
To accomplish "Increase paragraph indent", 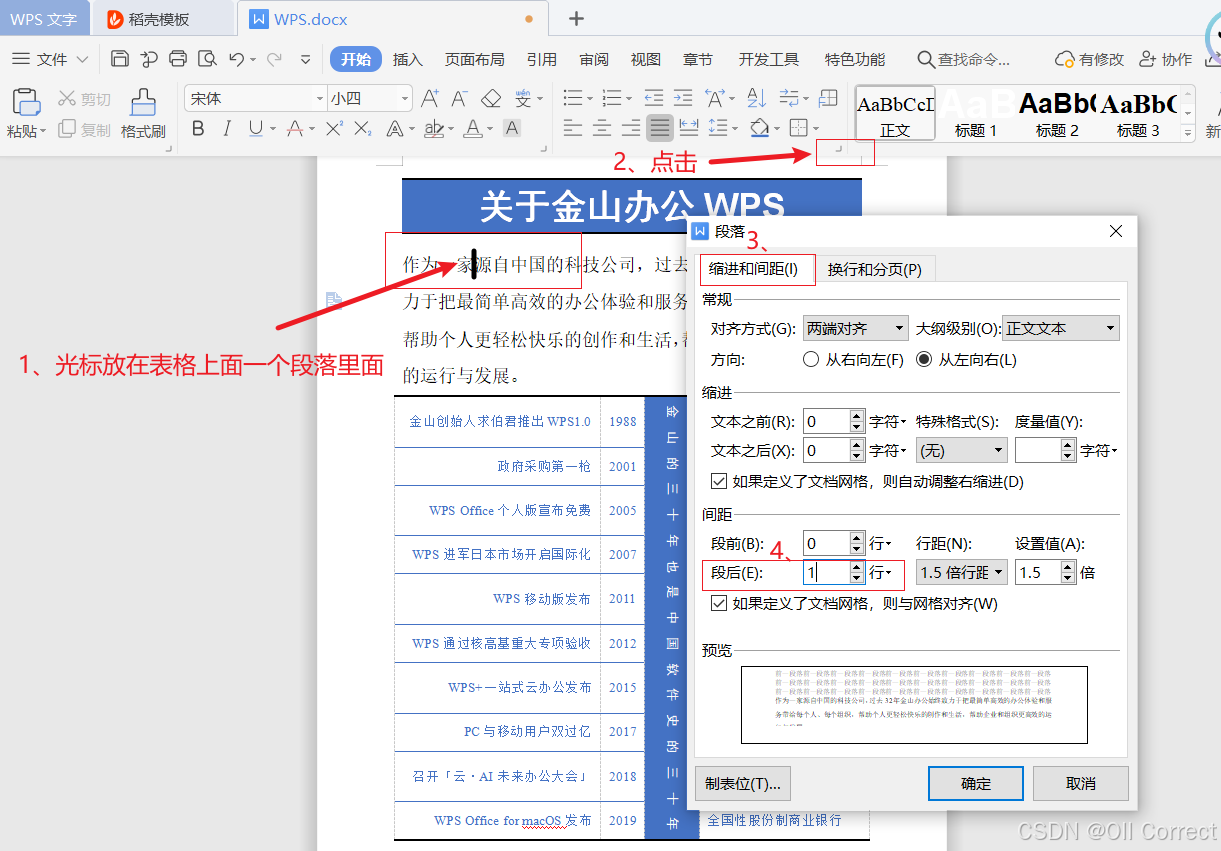I will coord(683,98).
